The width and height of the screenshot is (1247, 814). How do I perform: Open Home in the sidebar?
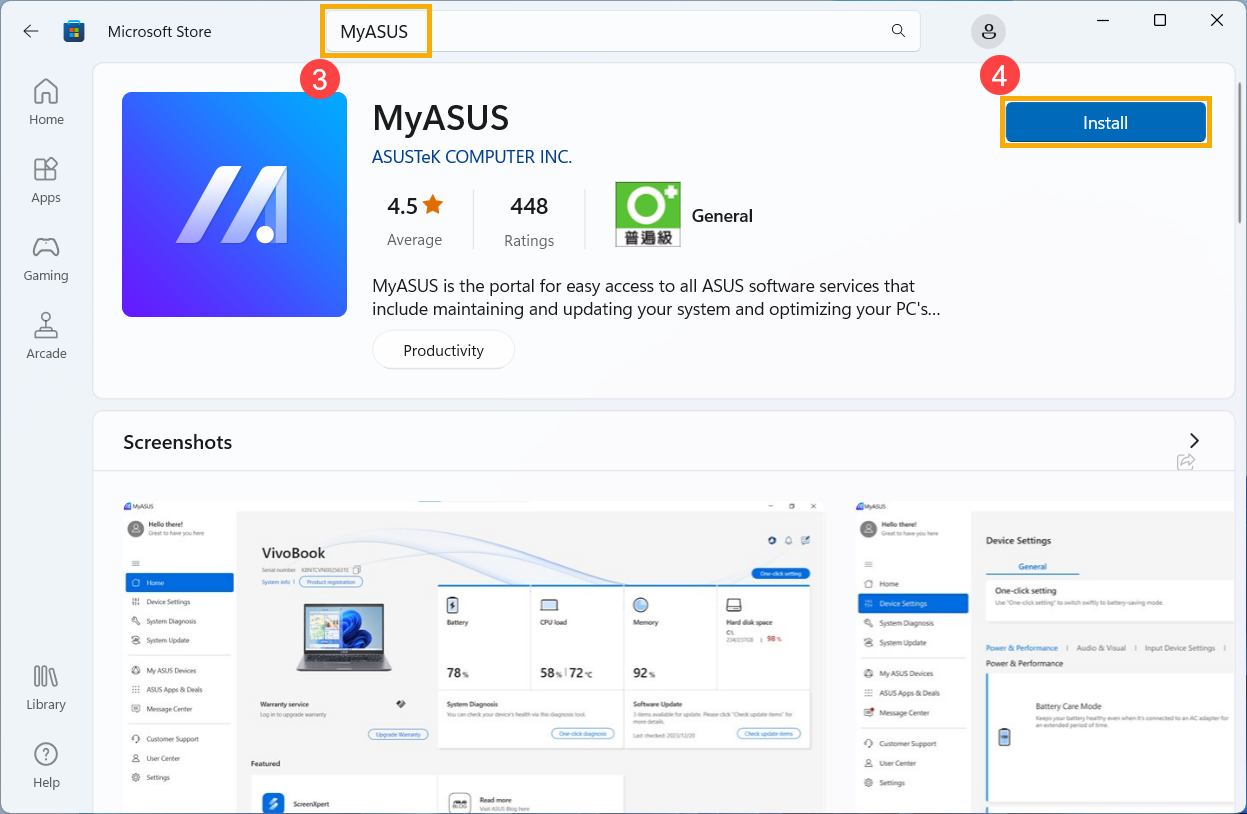(46, 103)
